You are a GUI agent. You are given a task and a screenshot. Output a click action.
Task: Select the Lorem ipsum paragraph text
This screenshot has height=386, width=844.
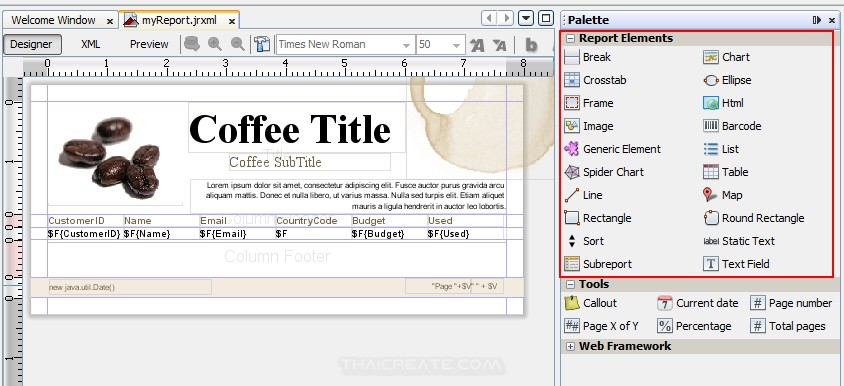(348, 195)
